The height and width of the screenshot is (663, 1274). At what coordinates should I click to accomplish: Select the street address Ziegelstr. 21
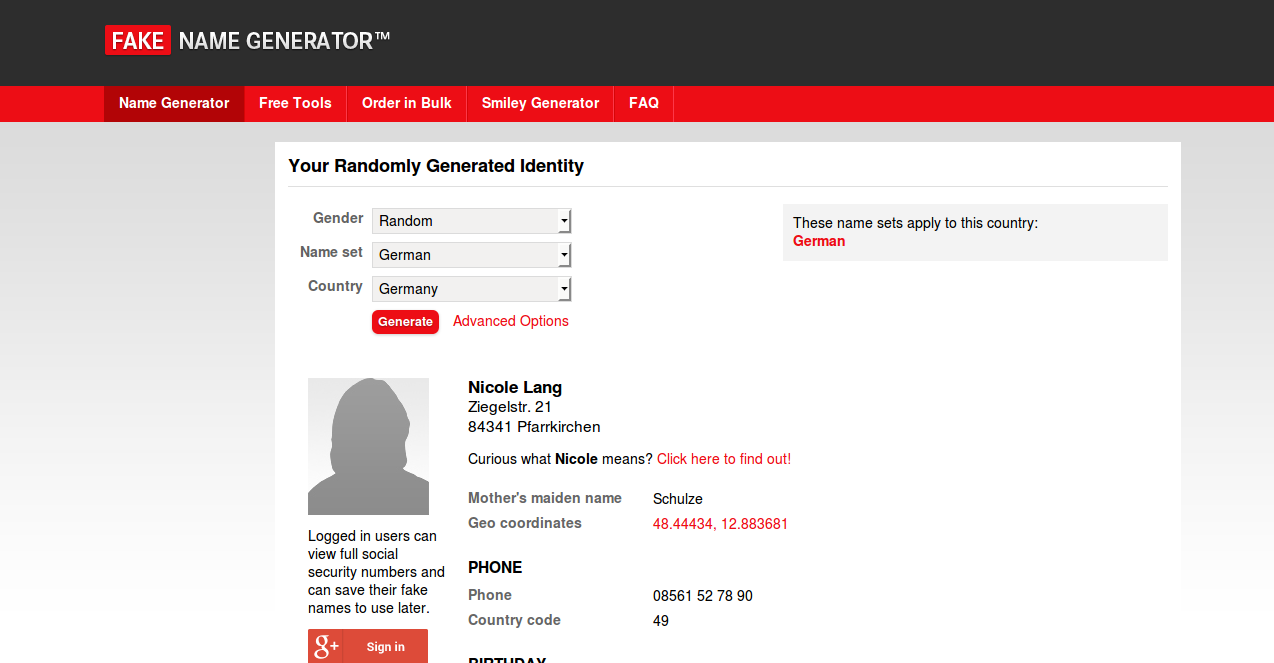click(510, 407)
